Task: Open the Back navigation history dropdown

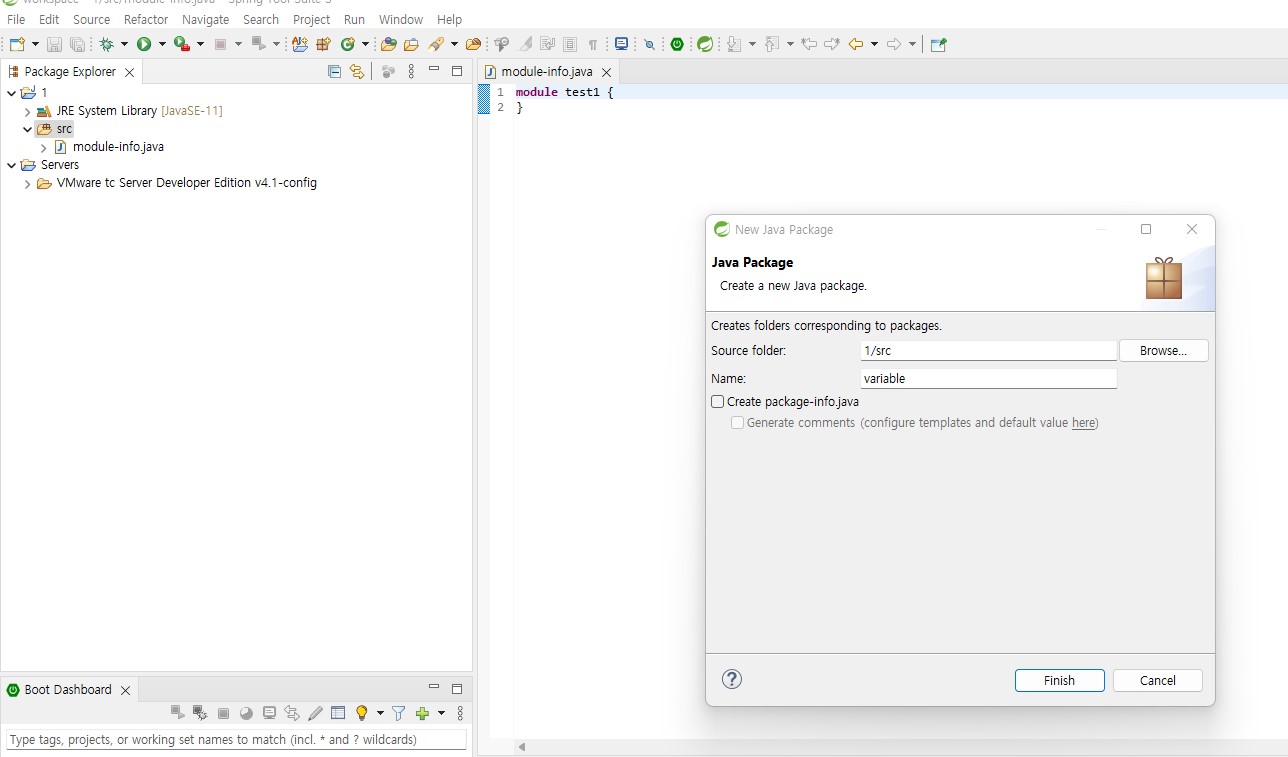Action: click(874, 44)
